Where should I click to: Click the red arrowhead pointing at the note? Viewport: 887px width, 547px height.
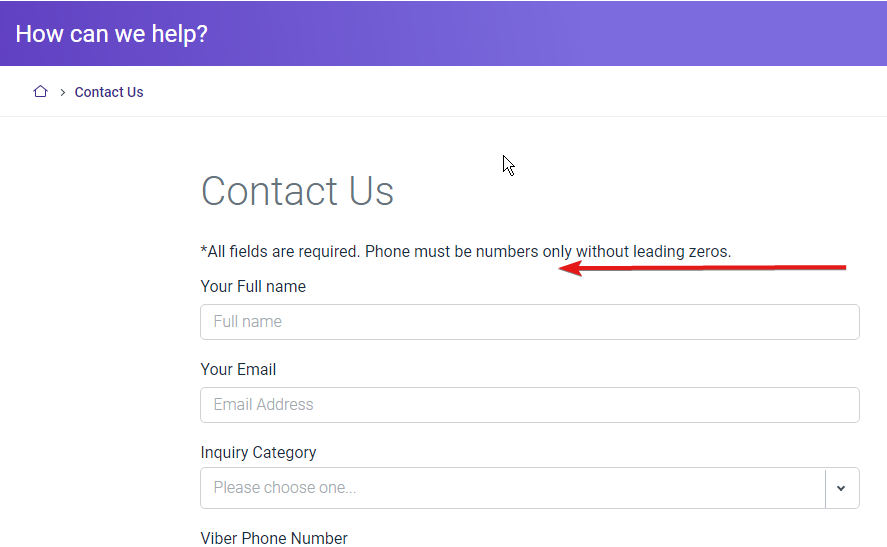570,268
